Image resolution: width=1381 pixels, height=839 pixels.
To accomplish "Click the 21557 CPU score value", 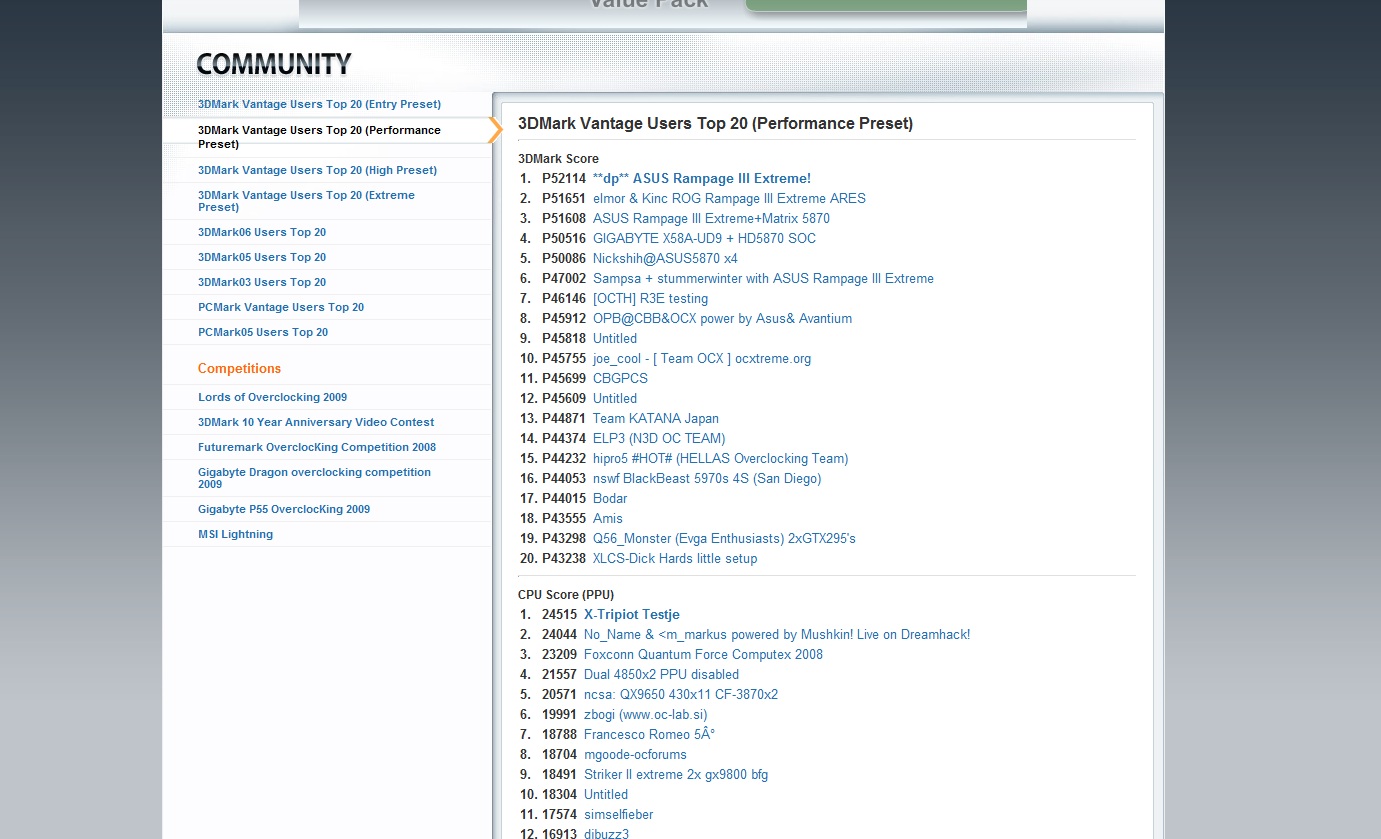I will pyautogui.click(x=560, y=674).
